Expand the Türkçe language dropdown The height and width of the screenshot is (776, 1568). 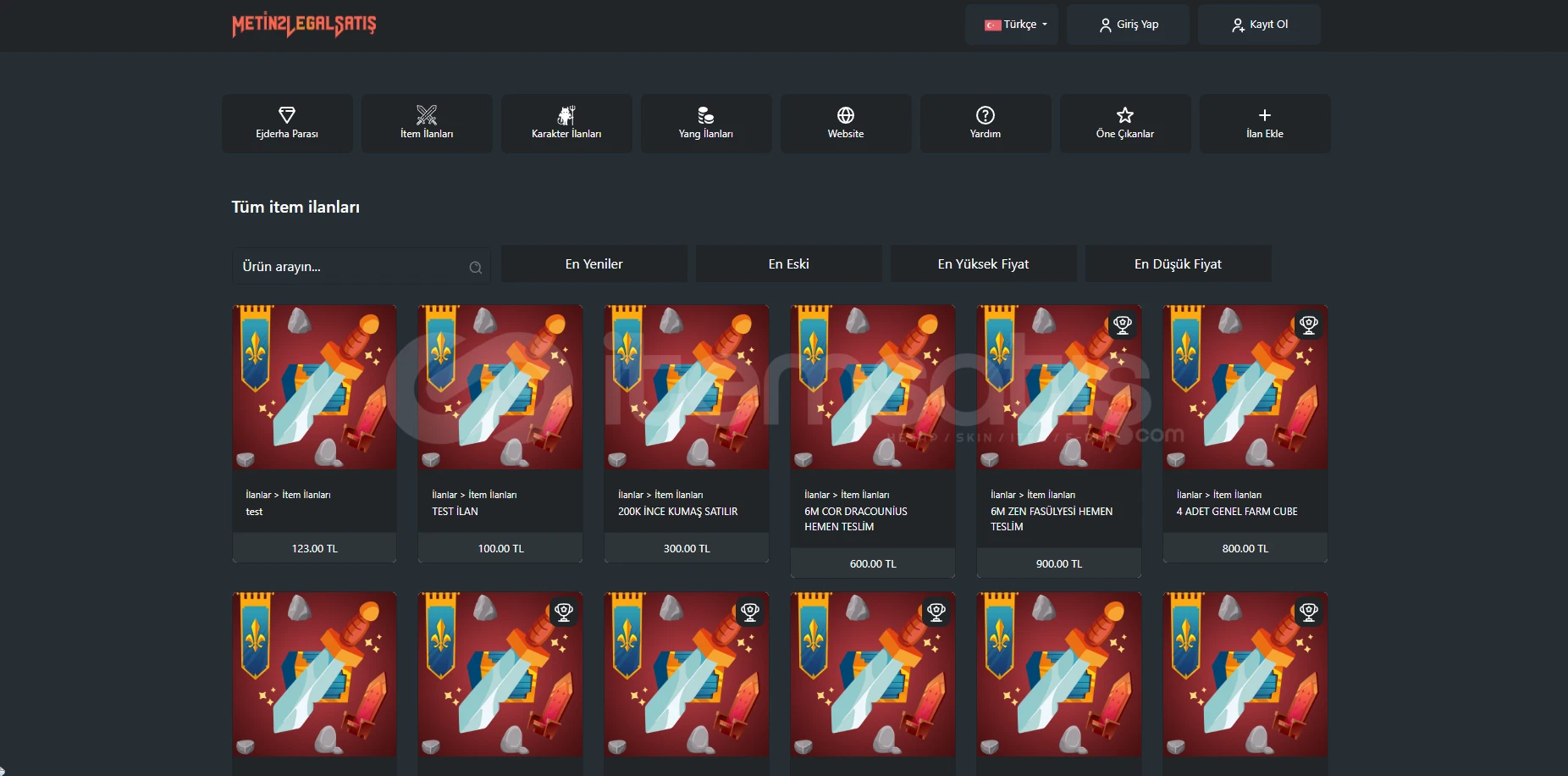click(x=1016, y=25)
